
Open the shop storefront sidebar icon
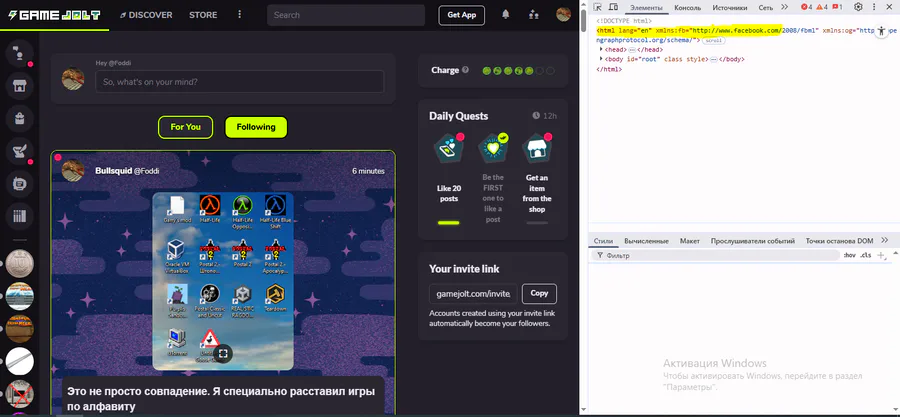tap(20, 86)
